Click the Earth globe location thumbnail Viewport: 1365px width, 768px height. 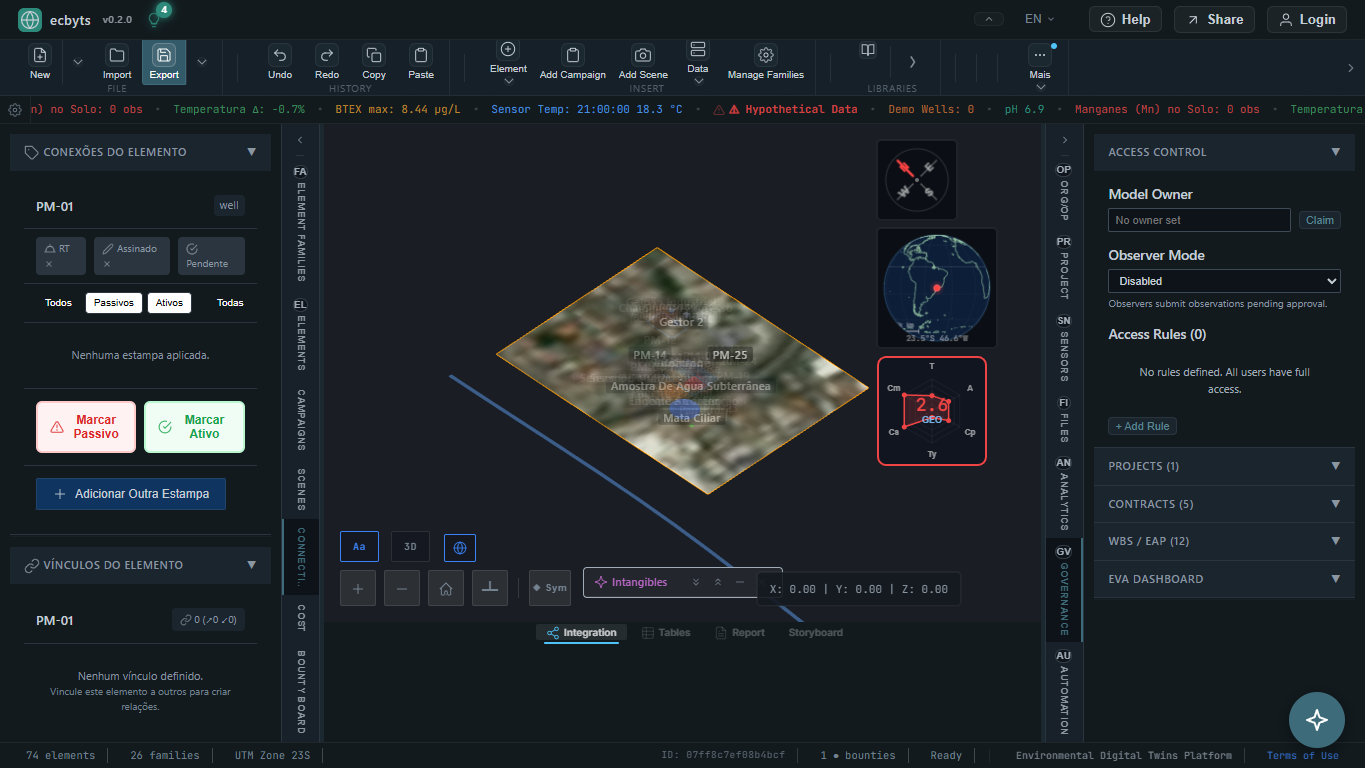(937, 288)
